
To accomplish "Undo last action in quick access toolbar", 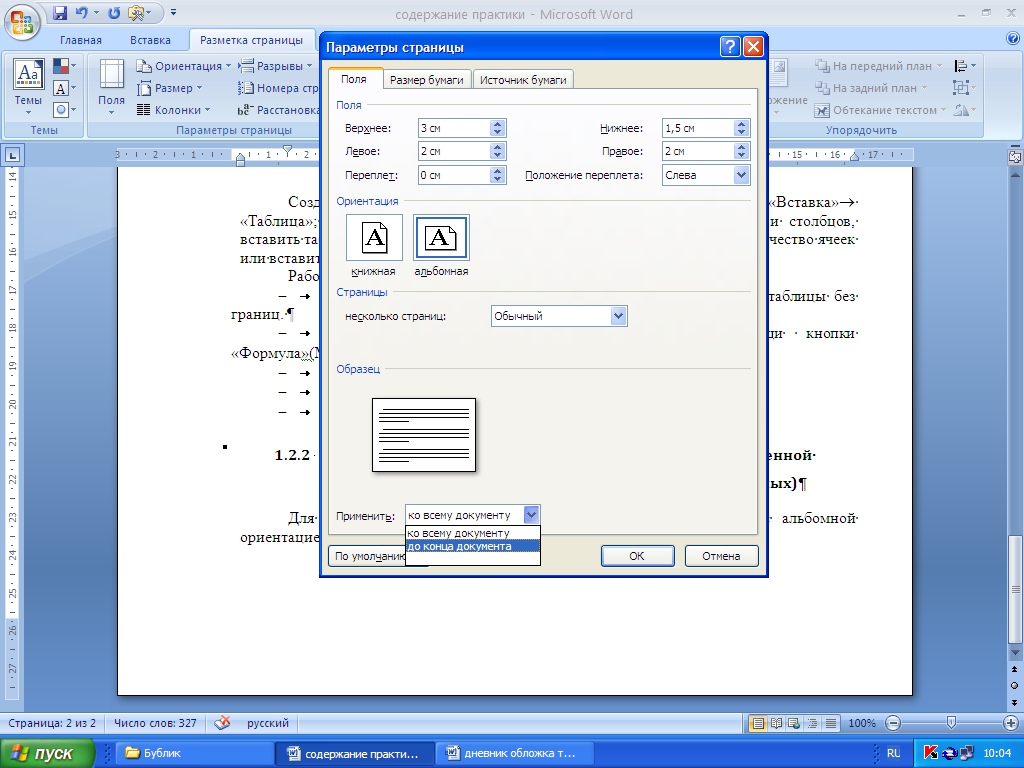I will point(82,13).
